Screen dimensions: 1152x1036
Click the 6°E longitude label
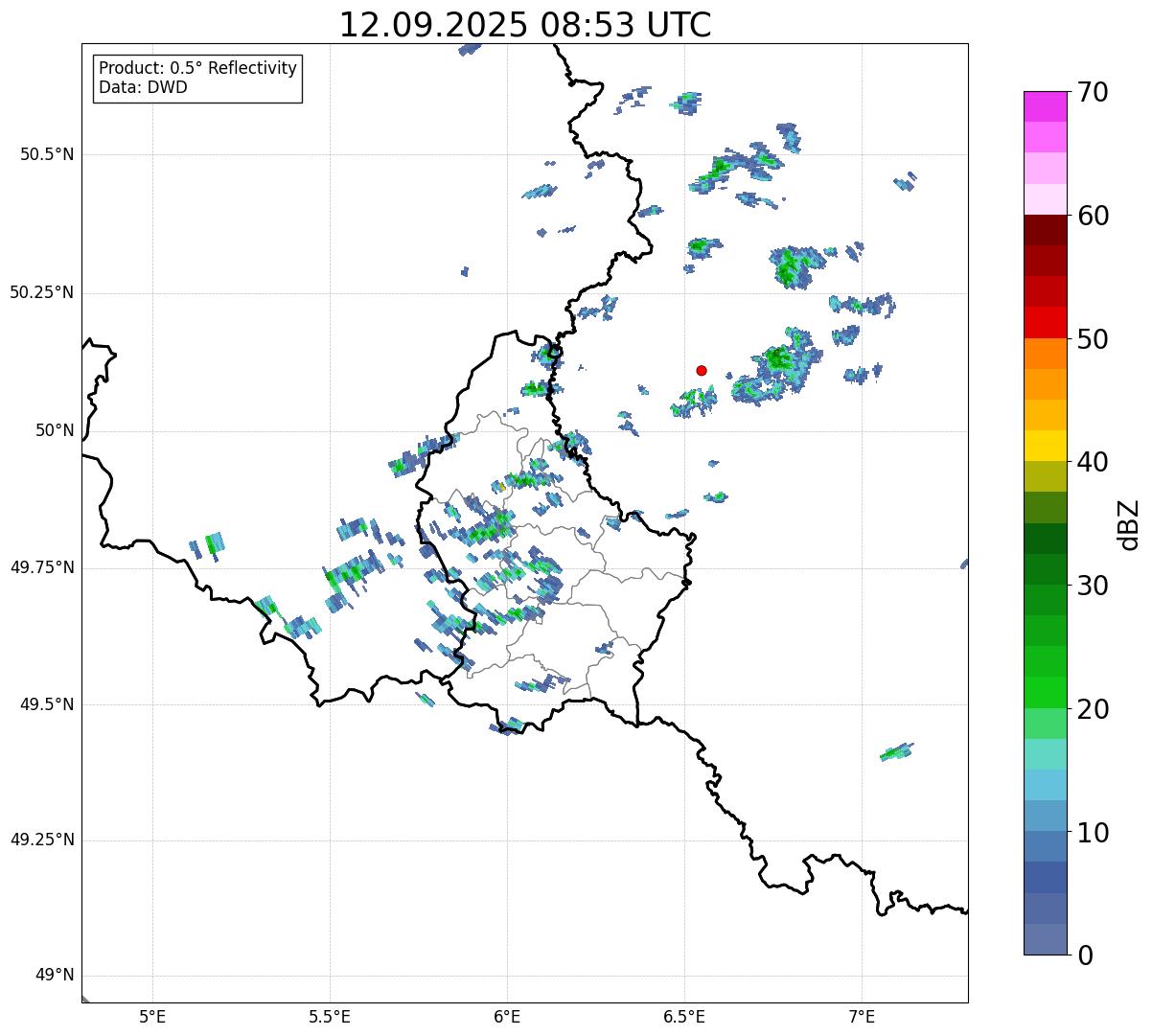[x=507, y=1016]
